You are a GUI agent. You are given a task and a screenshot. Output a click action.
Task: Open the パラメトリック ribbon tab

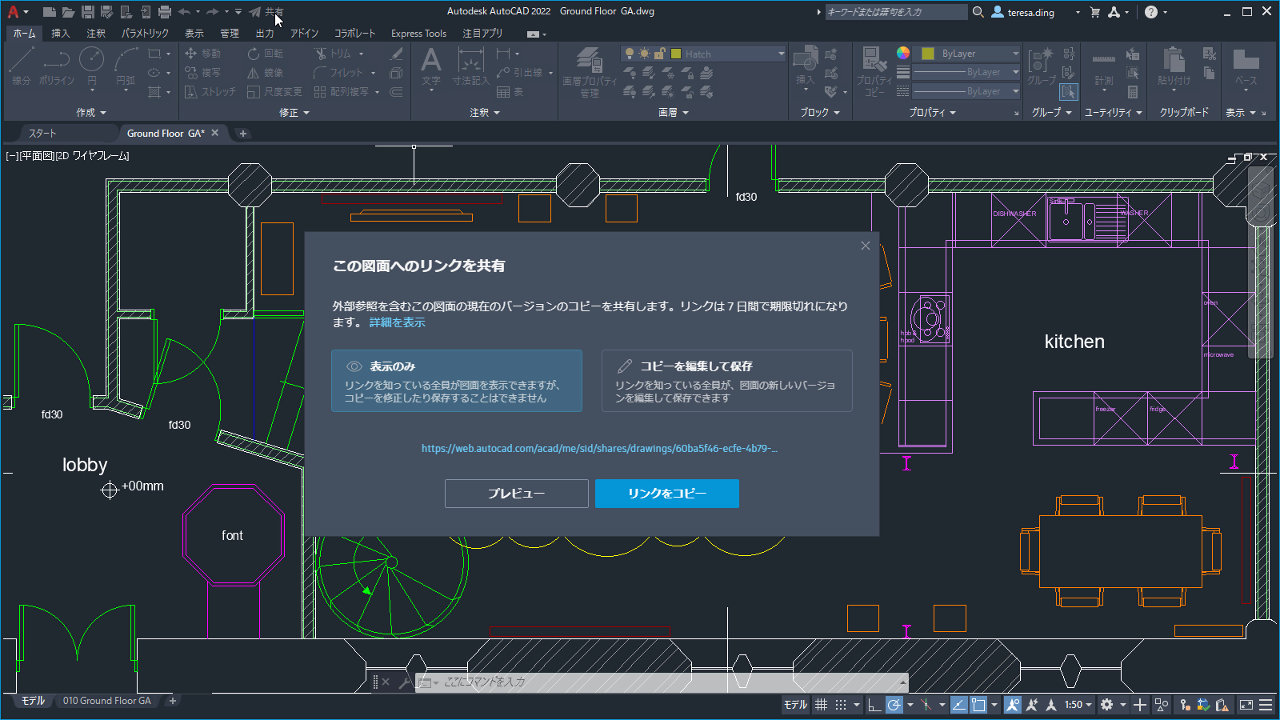tap(145, 34)
